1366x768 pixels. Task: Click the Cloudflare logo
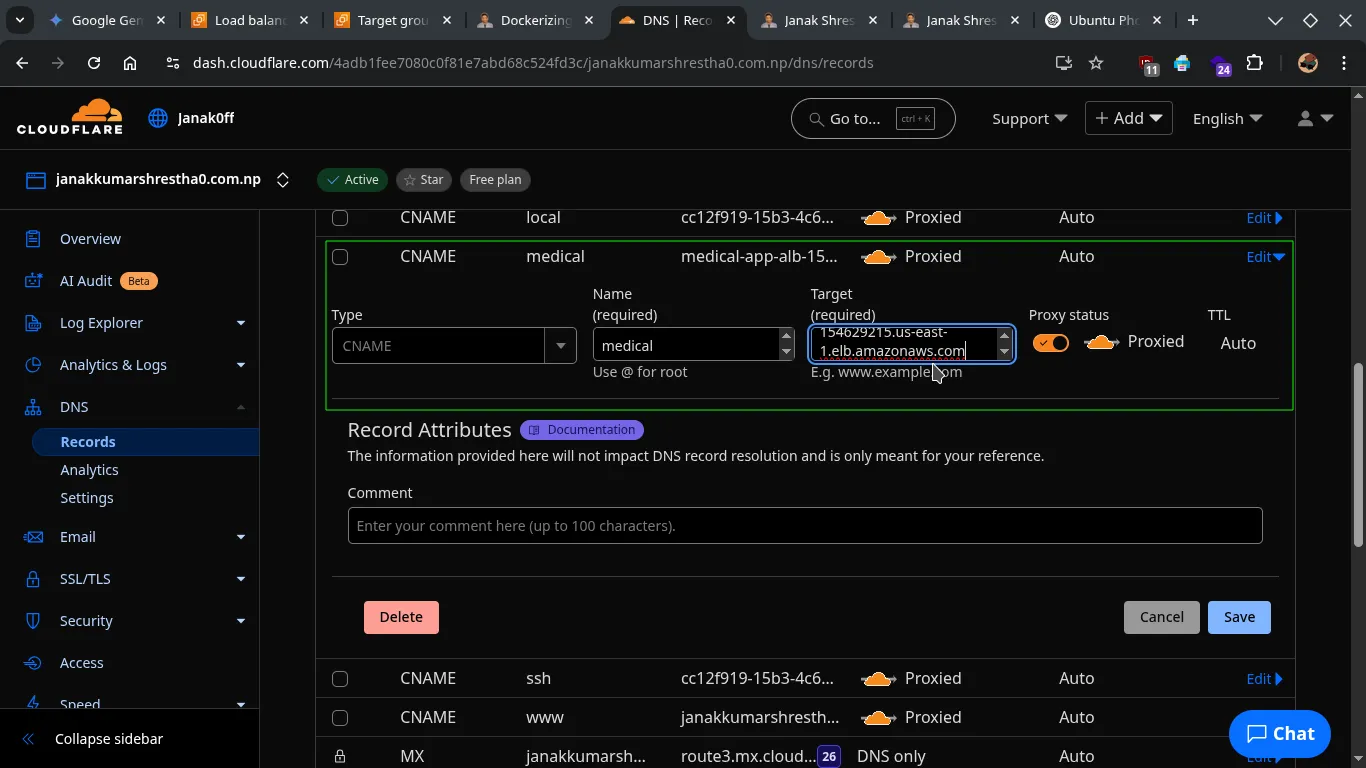pyautogui.click(x=70, y=117)
